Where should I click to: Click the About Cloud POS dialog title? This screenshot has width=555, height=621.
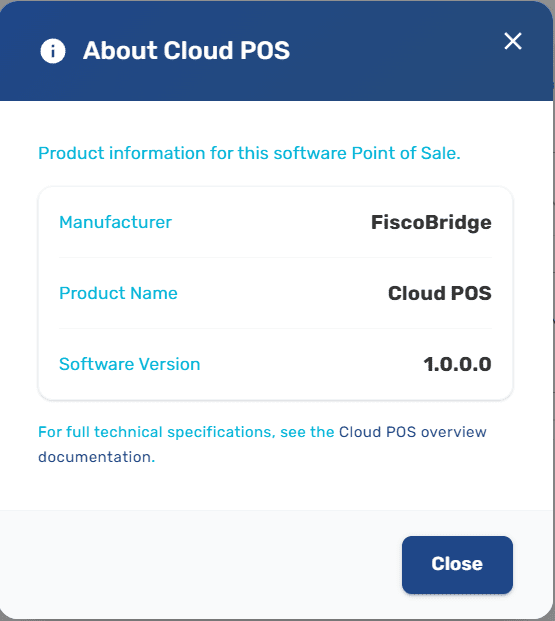[x=186, y=51]
